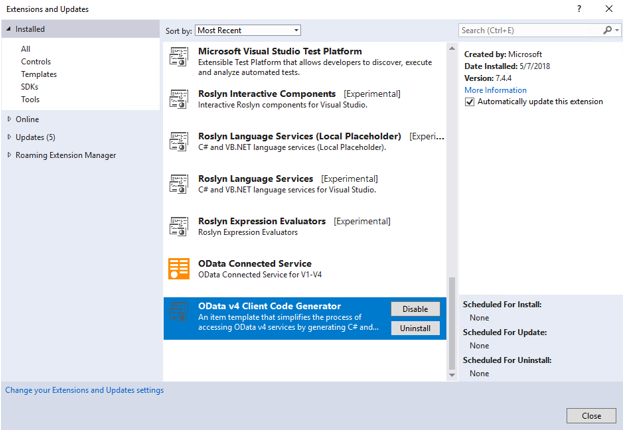Close the Extensions and Updates dialog with X
The height and width of the screenshot is (430, 623).
(609, 9)
